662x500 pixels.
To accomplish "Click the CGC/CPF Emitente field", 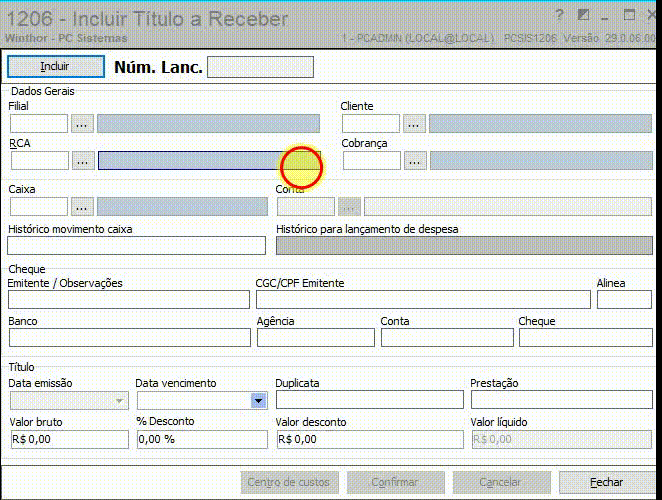I will tap(423, 299).
